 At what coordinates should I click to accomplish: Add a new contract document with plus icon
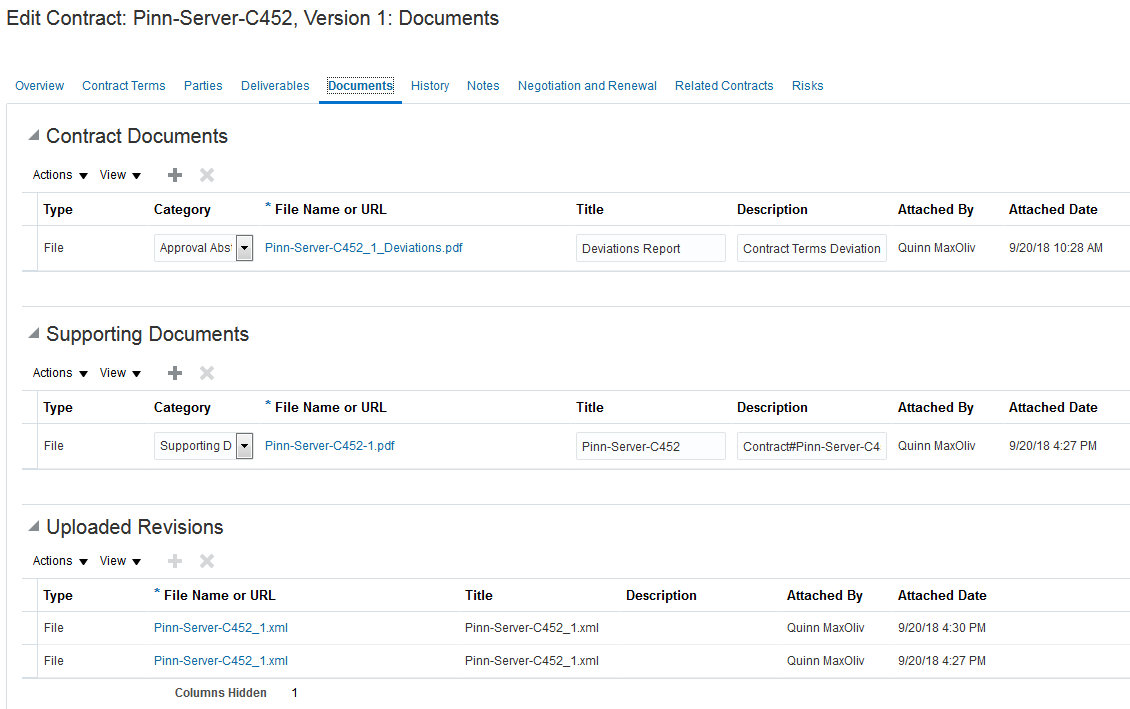point(175,175)
